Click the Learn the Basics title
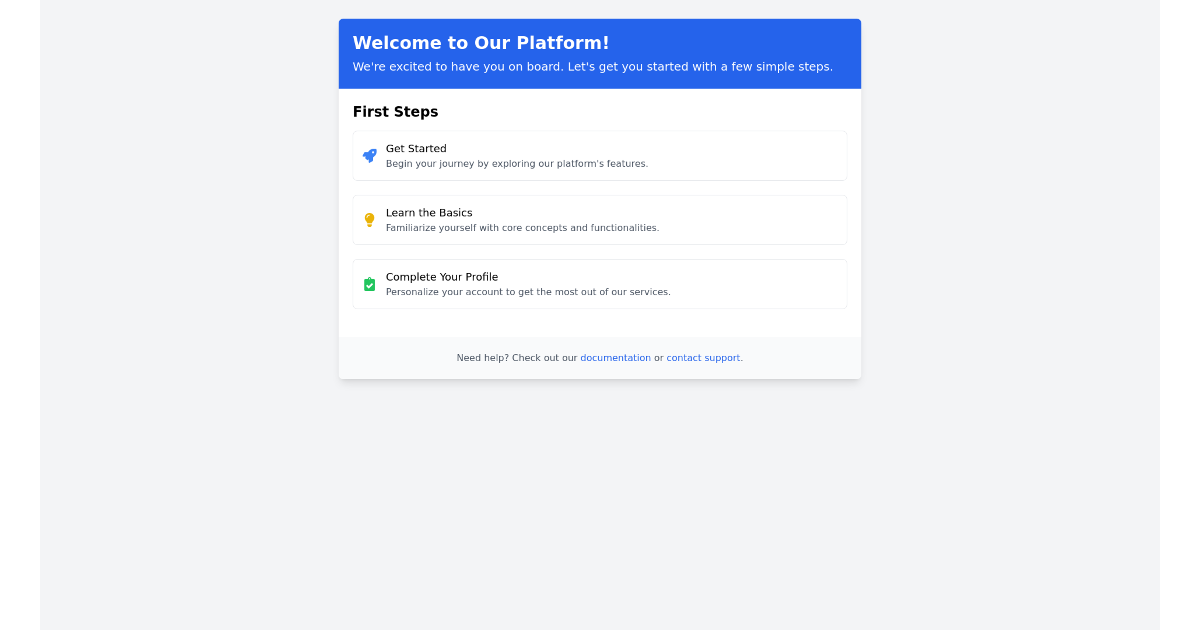The height and width of the screenshot is (630, 1200). [429, 212]
